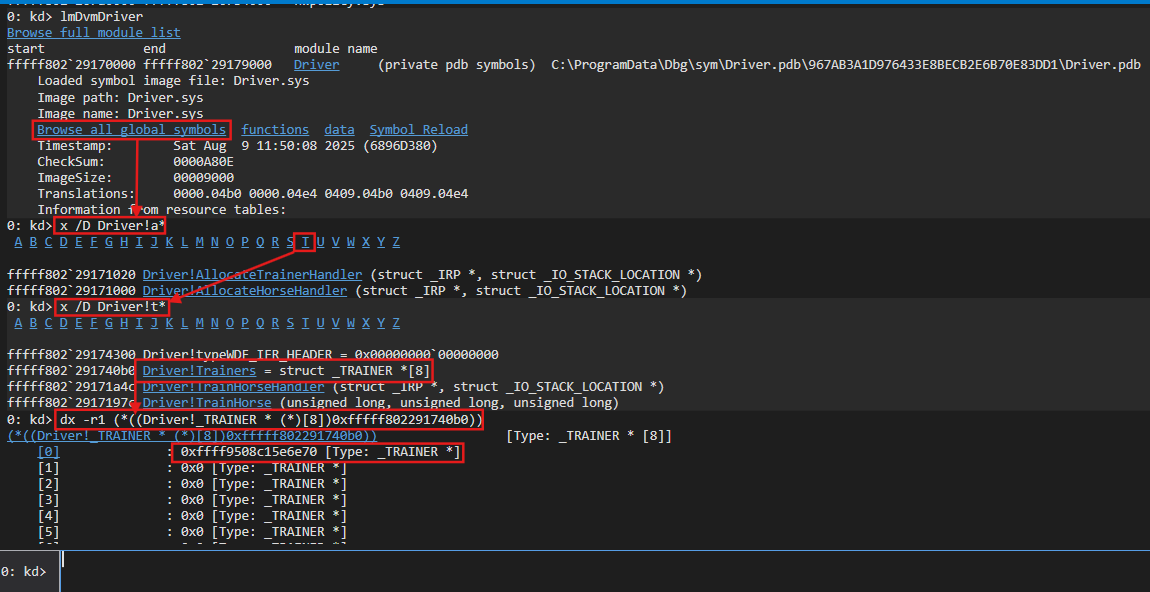Select letter D in alphabet row below Driver!t* command
The width and height of the screenshot is (1150, 592).
(x=64, y=323)
